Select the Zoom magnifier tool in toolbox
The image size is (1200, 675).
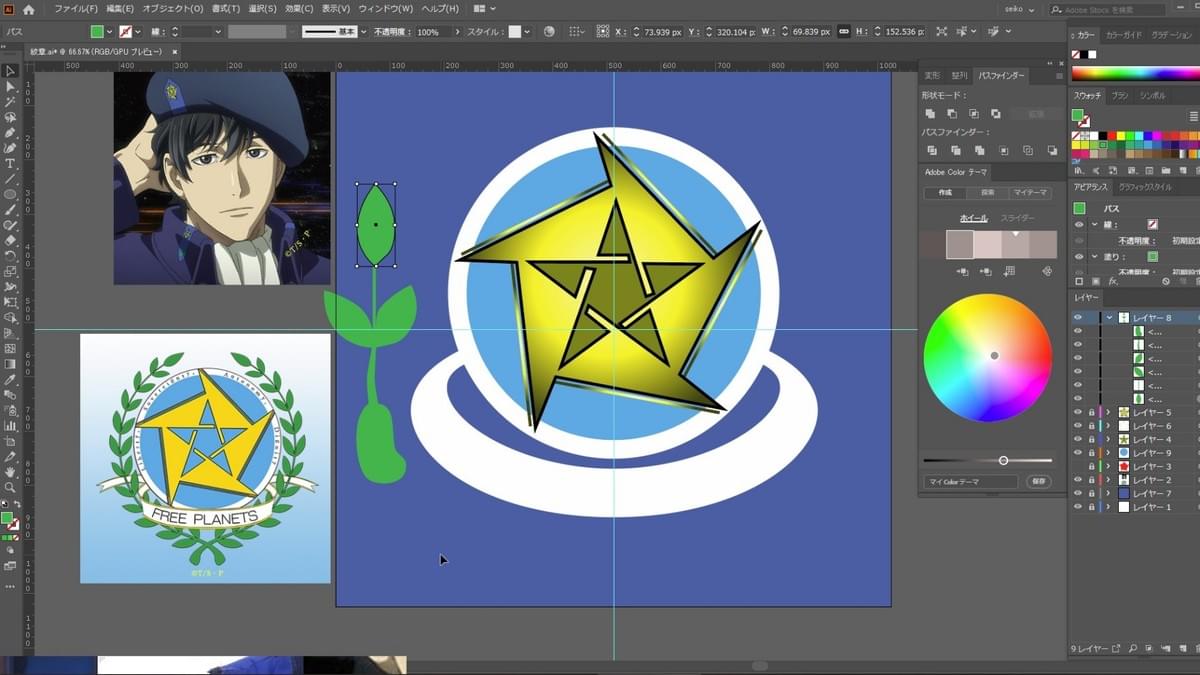pyautogui.click(x=10, y=487)
